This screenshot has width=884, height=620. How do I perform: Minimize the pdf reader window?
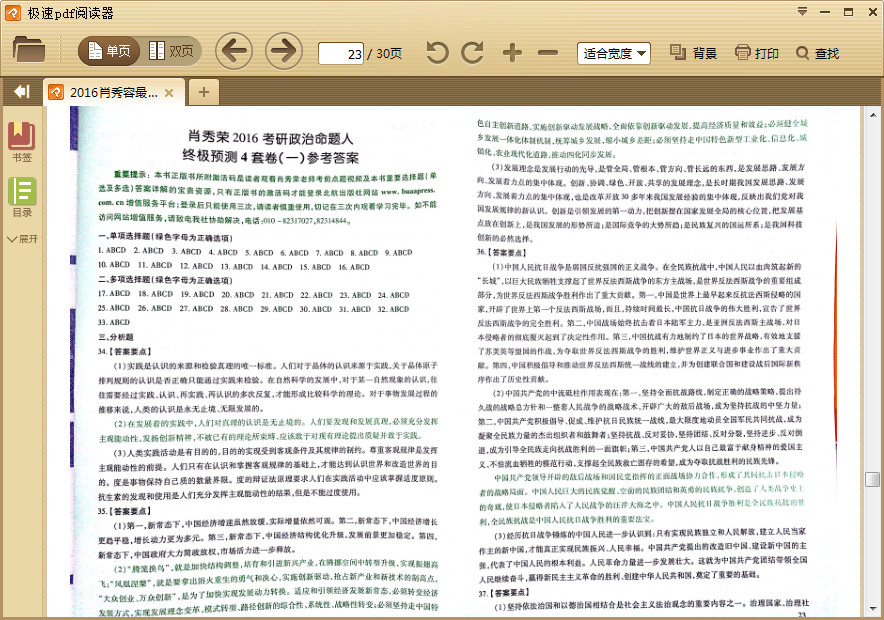pyautogui.click(x=825, y=12)
